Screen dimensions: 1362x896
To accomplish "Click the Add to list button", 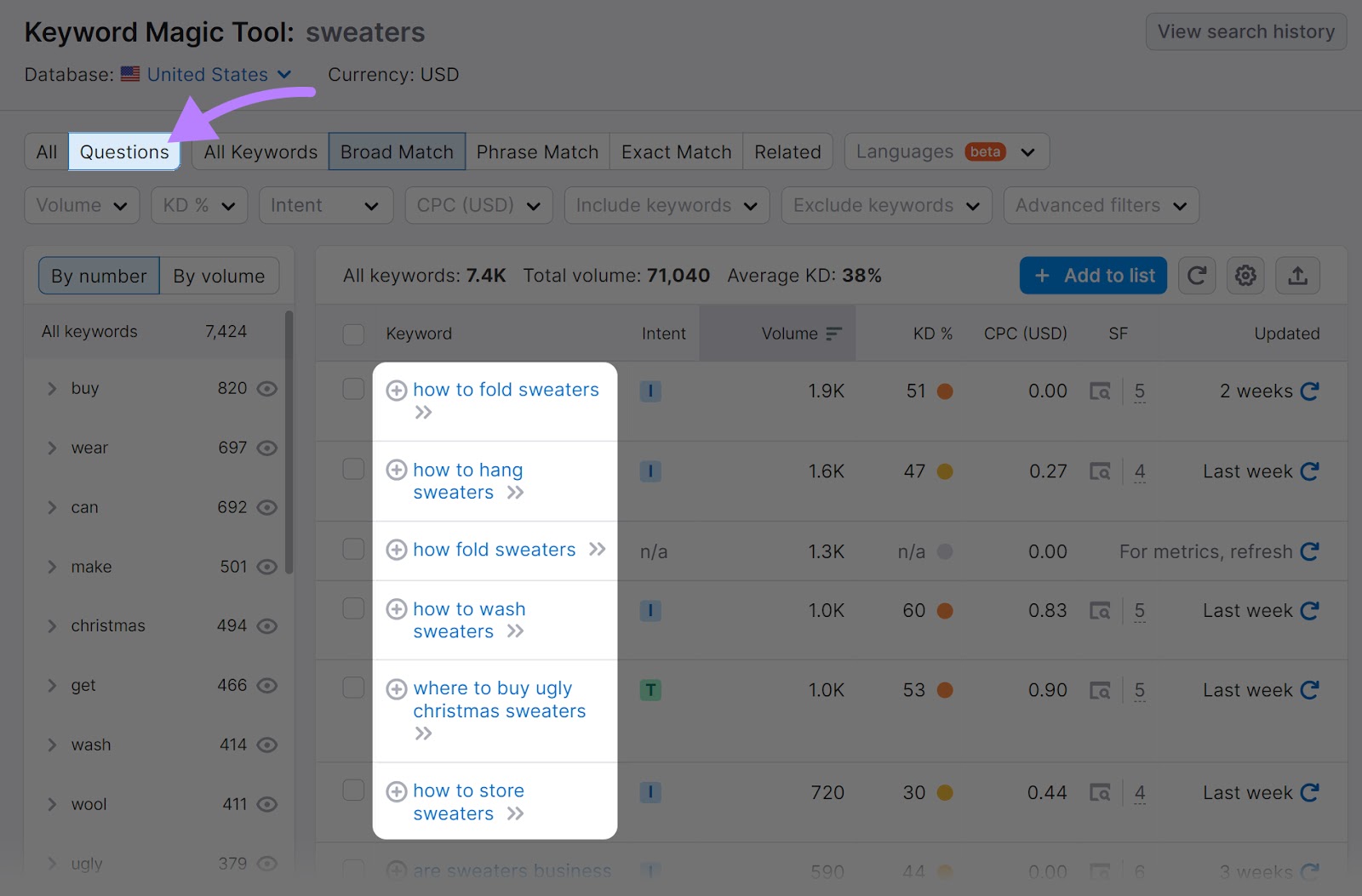I will pyautogui.click(x=1092, y=276).
